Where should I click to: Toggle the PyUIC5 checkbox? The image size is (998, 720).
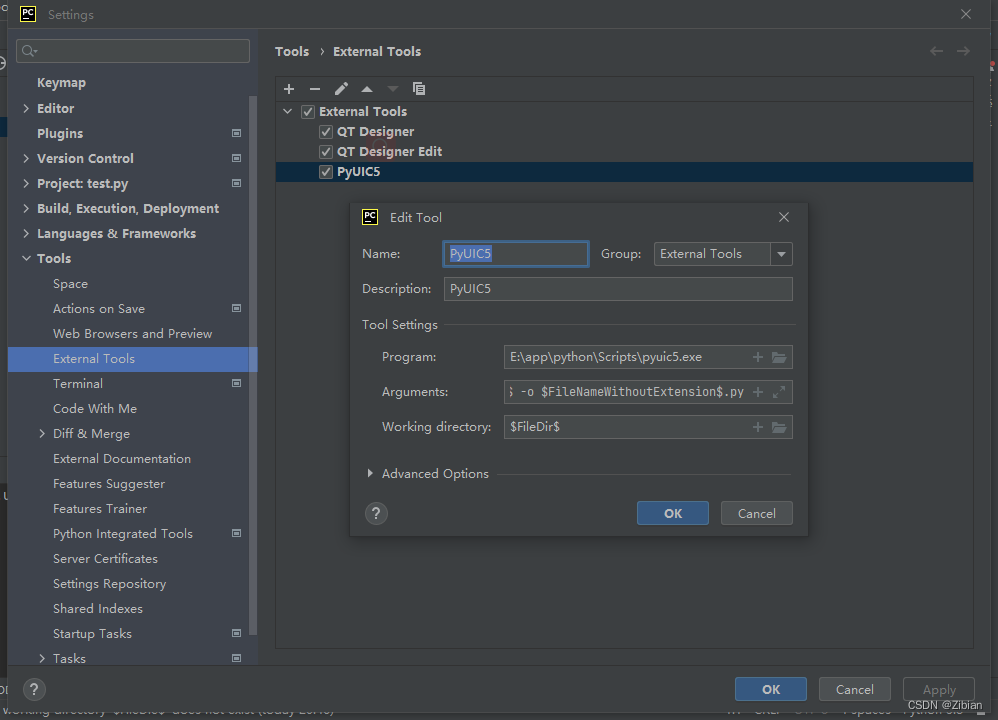click(326, 171)
